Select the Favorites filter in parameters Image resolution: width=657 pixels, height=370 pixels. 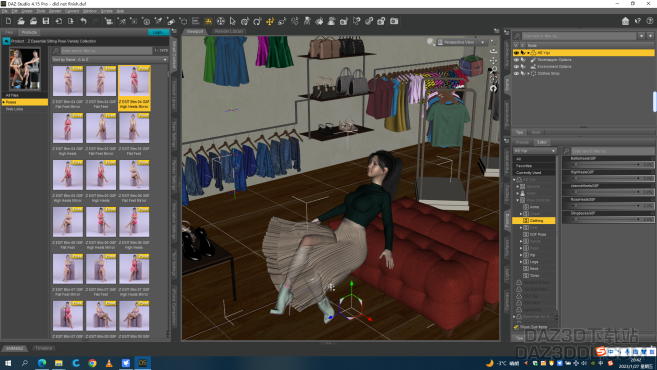click(534, 166)
